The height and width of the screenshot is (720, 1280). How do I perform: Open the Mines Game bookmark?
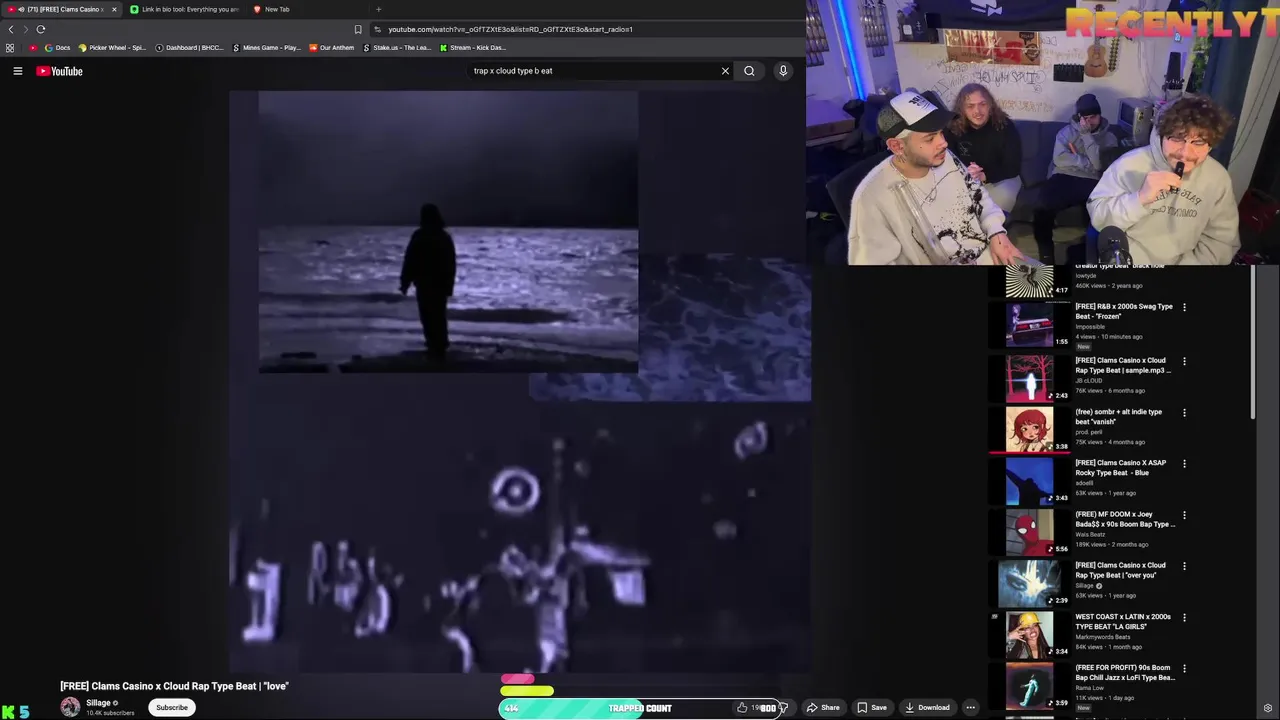266,48
